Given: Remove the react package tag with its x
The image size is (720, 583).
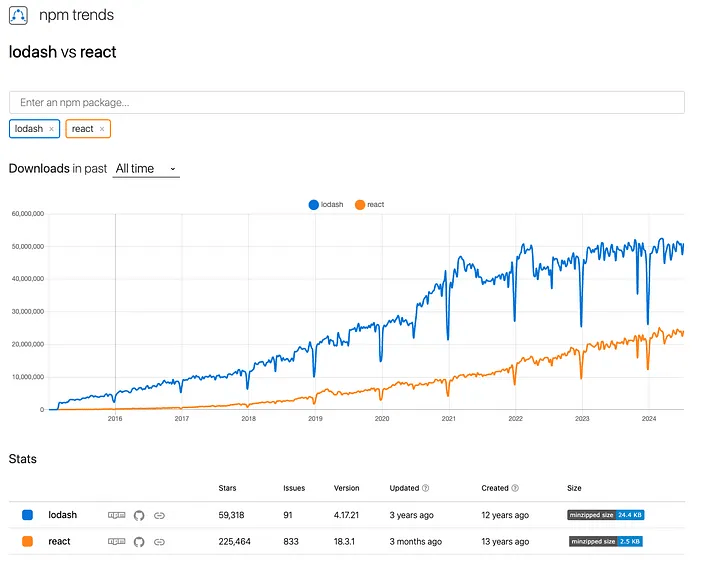Looking at the screenshot, I should (x=102, y=129).
